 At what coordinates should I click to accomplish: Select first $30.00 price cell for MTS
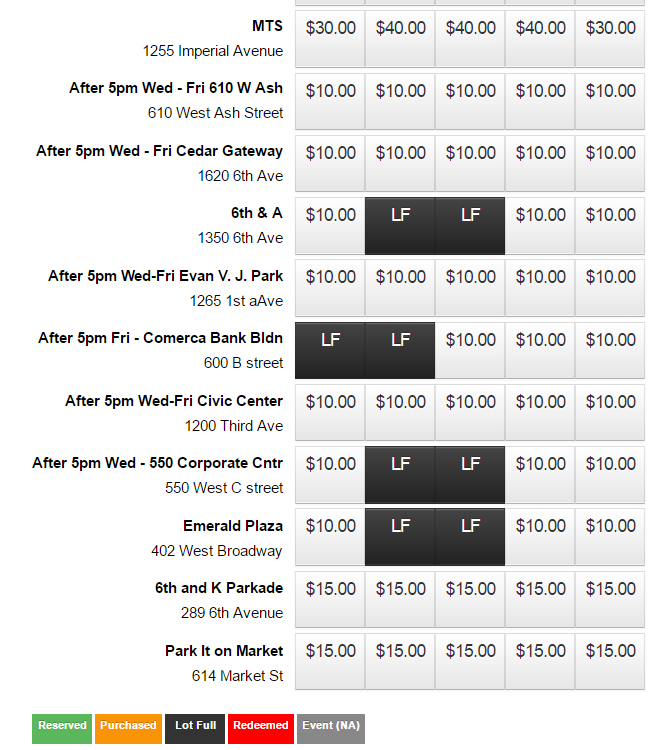(330, 39)
